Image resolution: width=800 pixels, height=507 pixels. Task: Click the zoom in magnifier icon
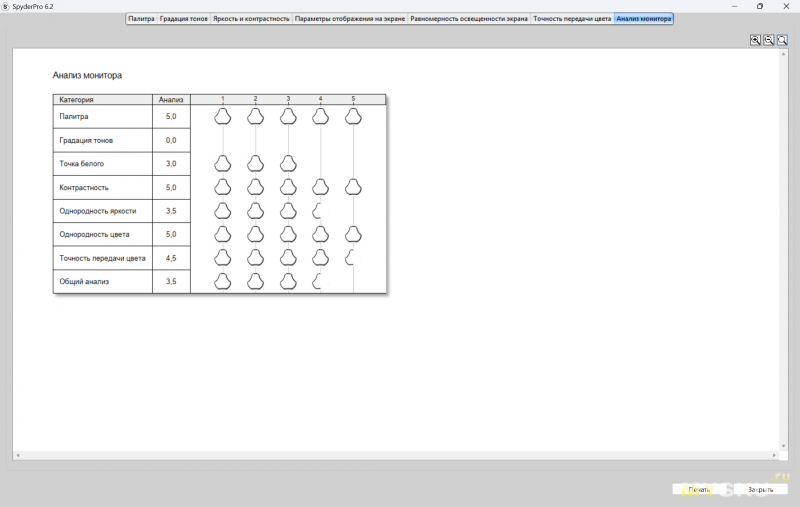pos(756,40)
